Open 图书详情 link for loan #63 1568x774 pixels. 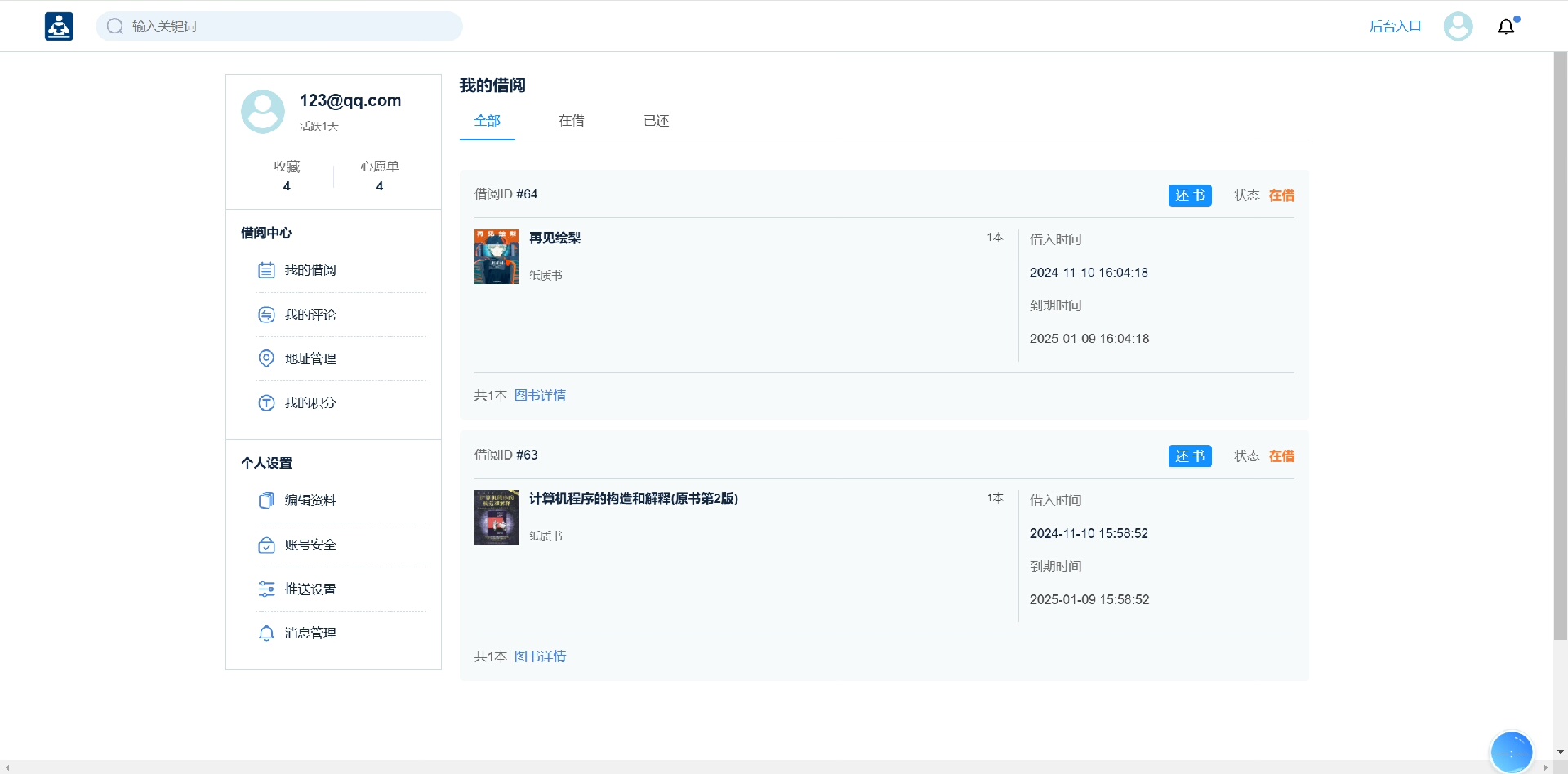tap(541, 656)
